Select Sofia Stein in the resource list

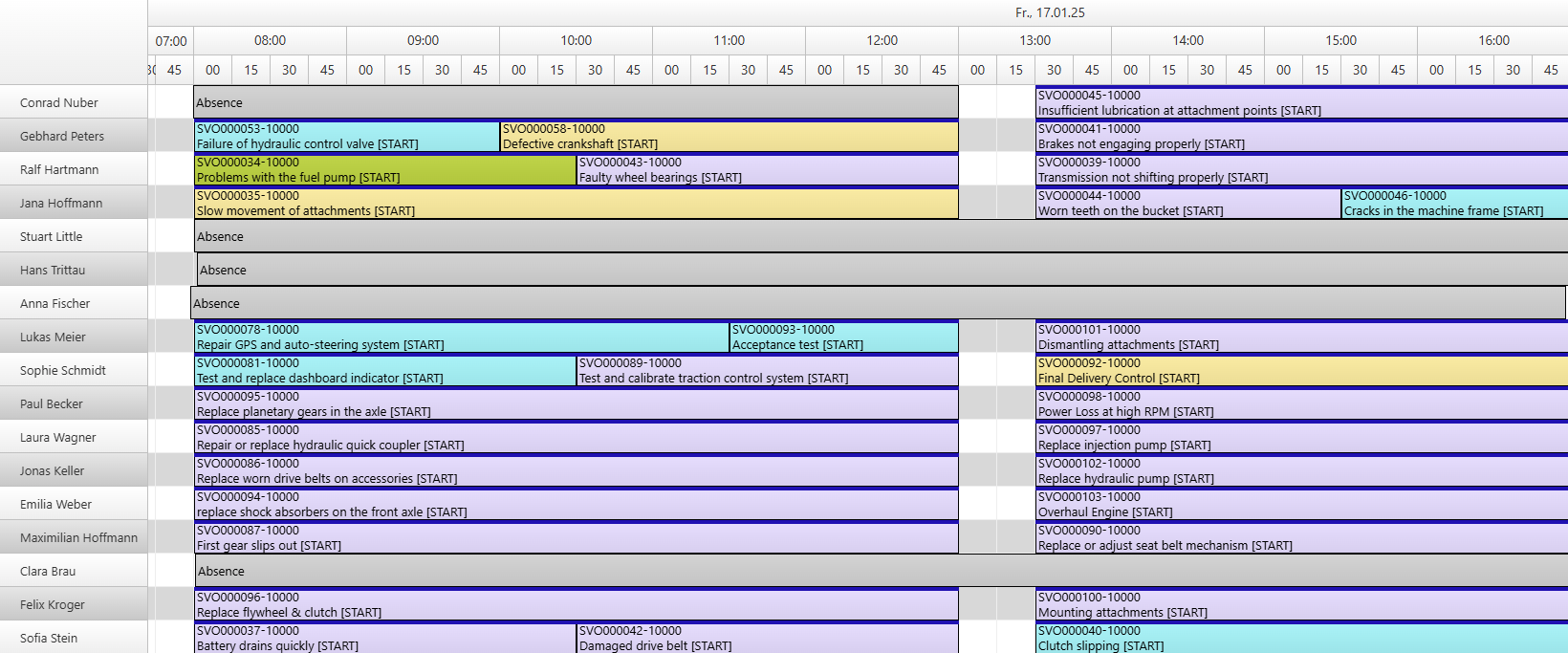pyautogui.click(x=49, y=638)
